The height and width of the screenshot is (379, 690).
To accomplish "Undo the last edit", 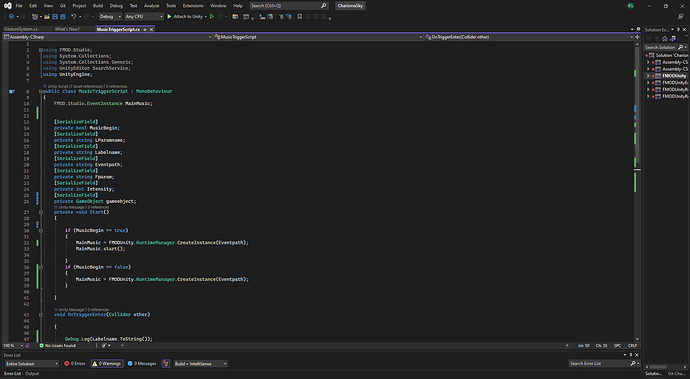I will click(x=73, y=17).
